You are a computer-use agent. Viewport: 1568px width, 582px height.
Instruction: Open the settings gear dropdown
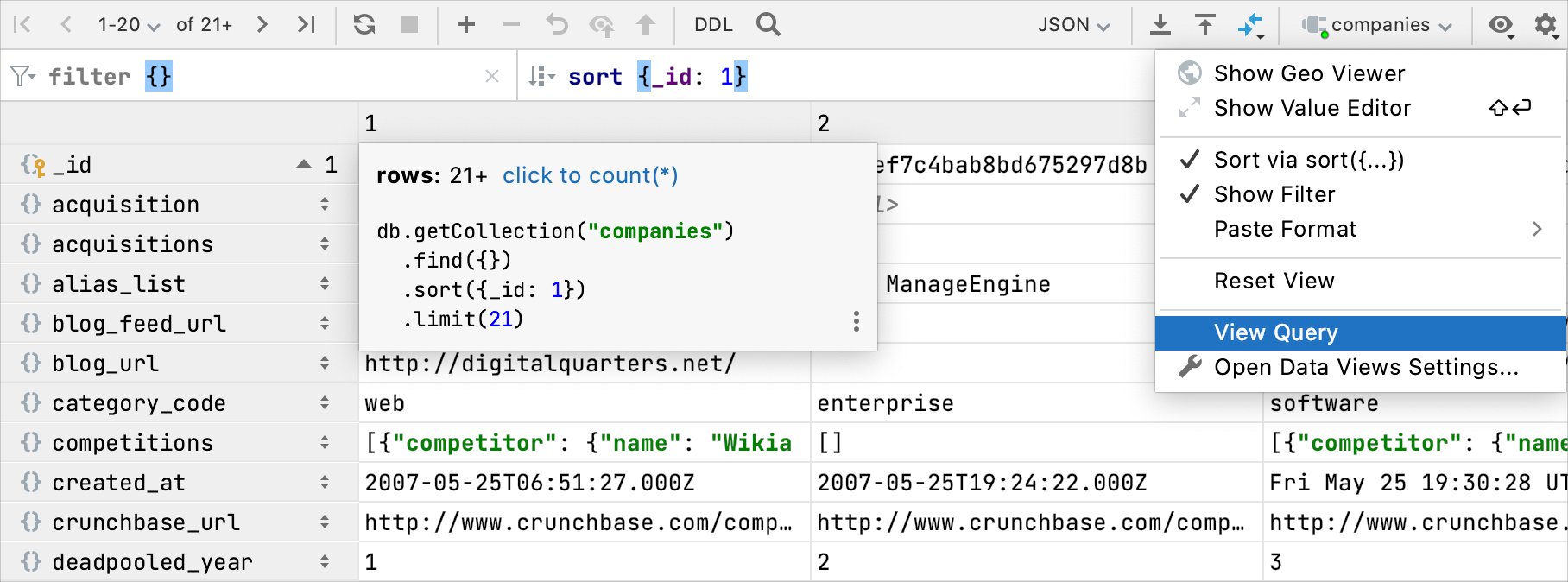1546,25
